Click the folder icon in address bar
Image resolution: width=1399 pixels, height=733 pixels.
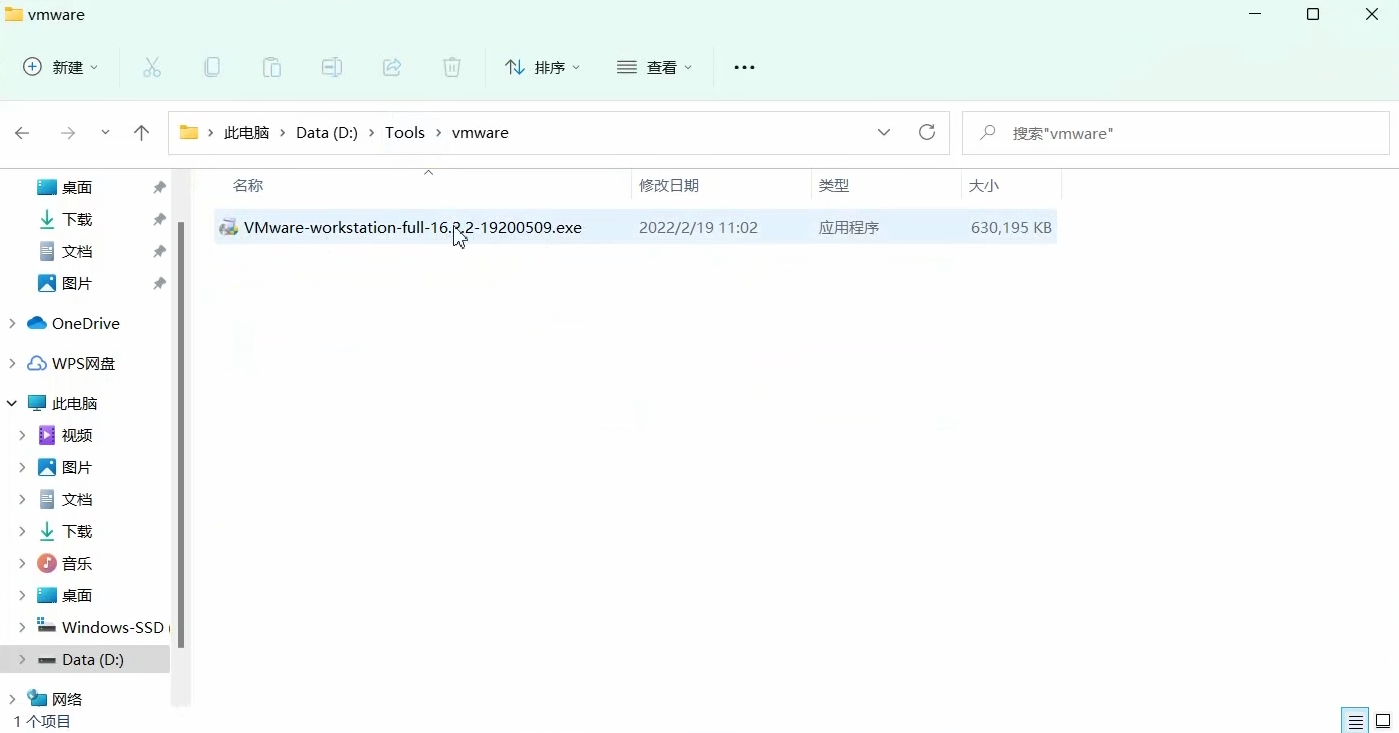coord(189,133)
